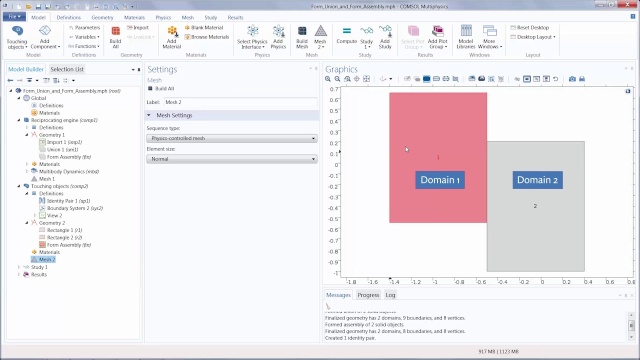Switch to the Results ribbon tab
Screen dimensions: 640x360
235,18
